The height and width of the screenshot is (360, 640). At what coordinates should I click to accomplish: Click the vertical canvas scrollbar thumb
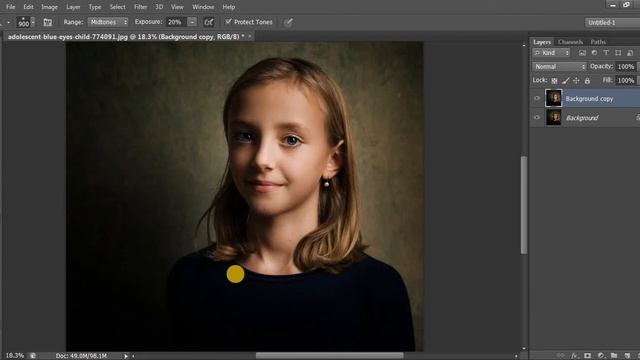[524, 205]
